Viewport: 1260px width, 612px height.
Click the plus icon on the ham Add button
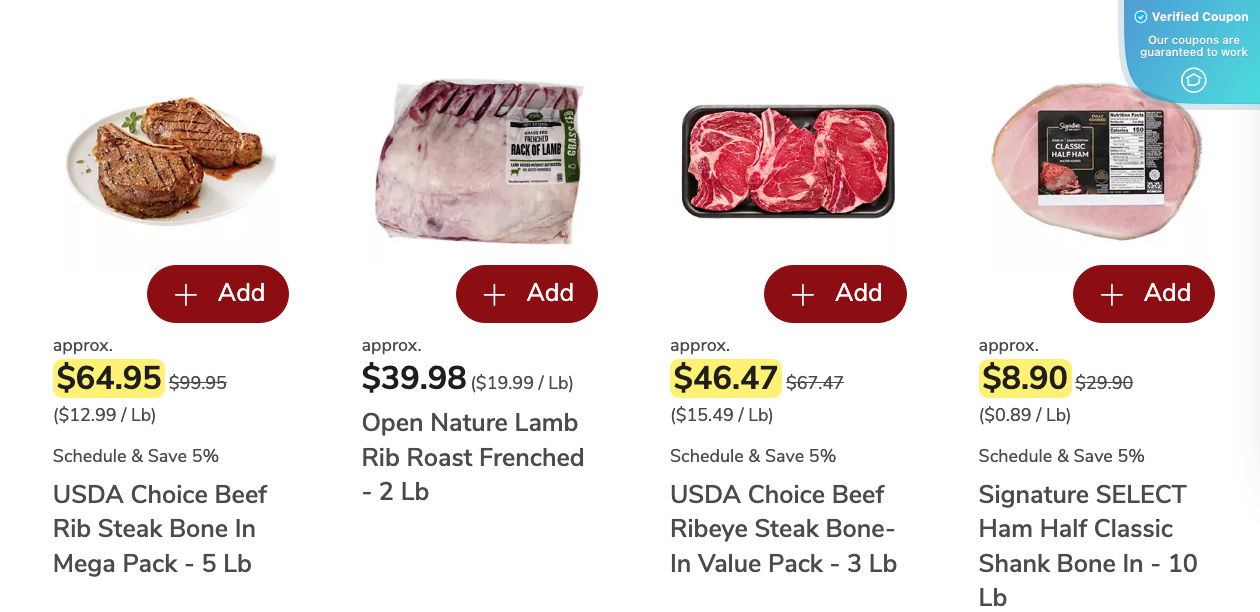(1111, 293)
